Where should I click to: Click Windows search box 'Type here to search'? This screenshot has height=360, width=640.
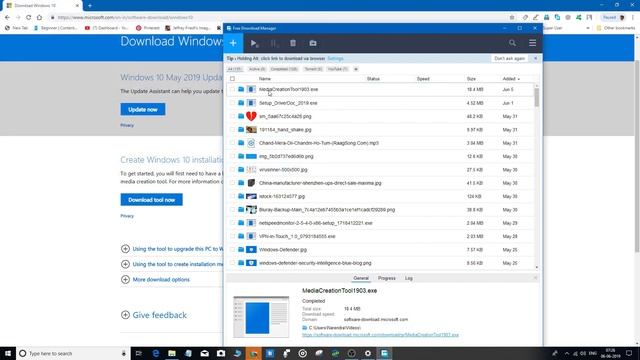pos(73,353)
